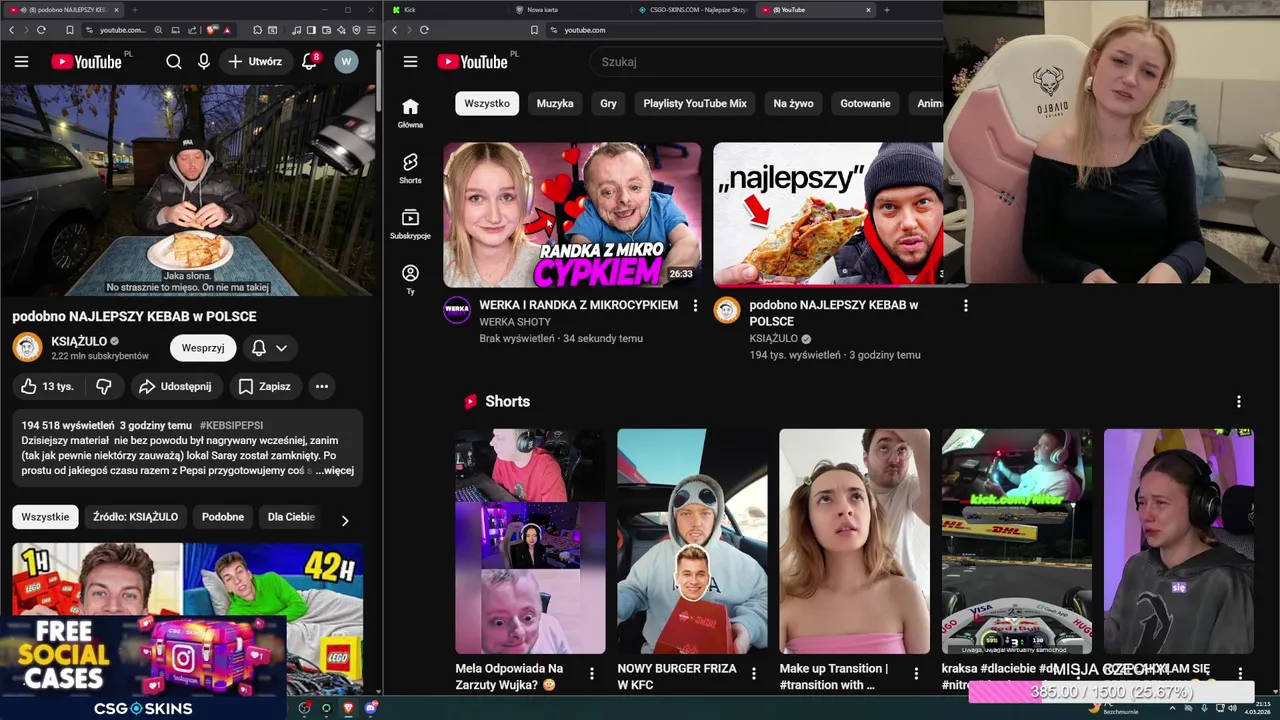Select Gotowanie chip
The width and height of the screenshot is (1280, 720).
point(865,103)
